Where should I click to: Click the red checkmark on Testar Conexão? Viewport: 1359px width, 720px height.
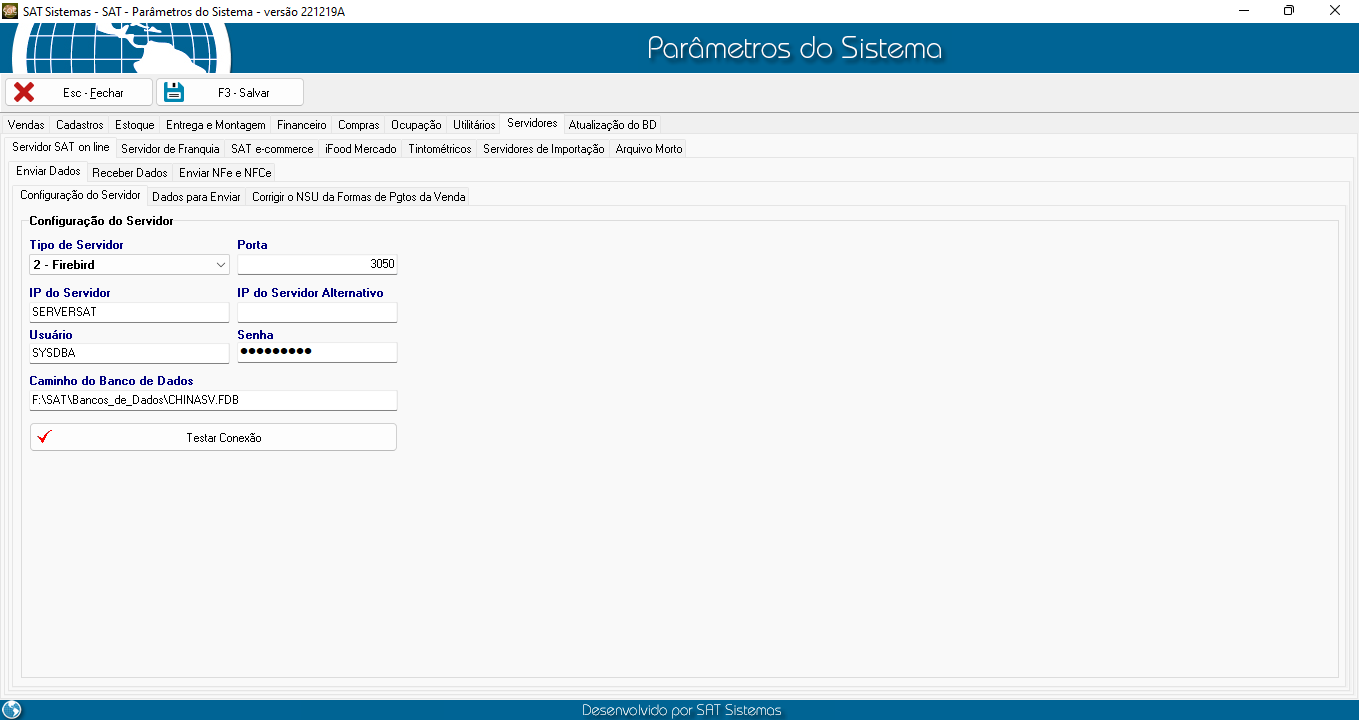tap(43, 437)
